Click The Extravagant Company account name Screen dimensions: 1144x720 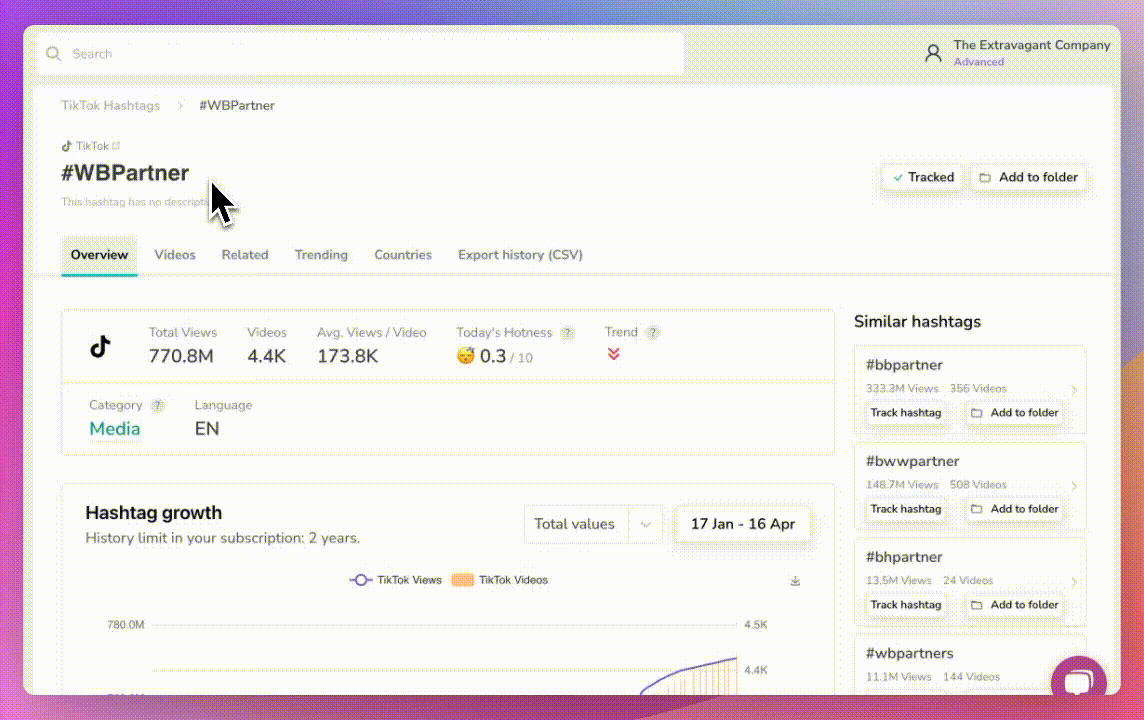coord(1032,45)
